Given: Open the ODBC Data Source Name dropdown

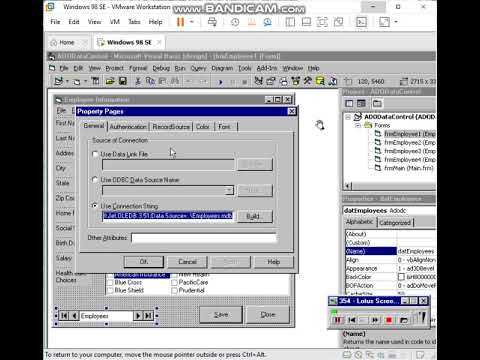Looking at the screenshot, I should click(229, 190).
